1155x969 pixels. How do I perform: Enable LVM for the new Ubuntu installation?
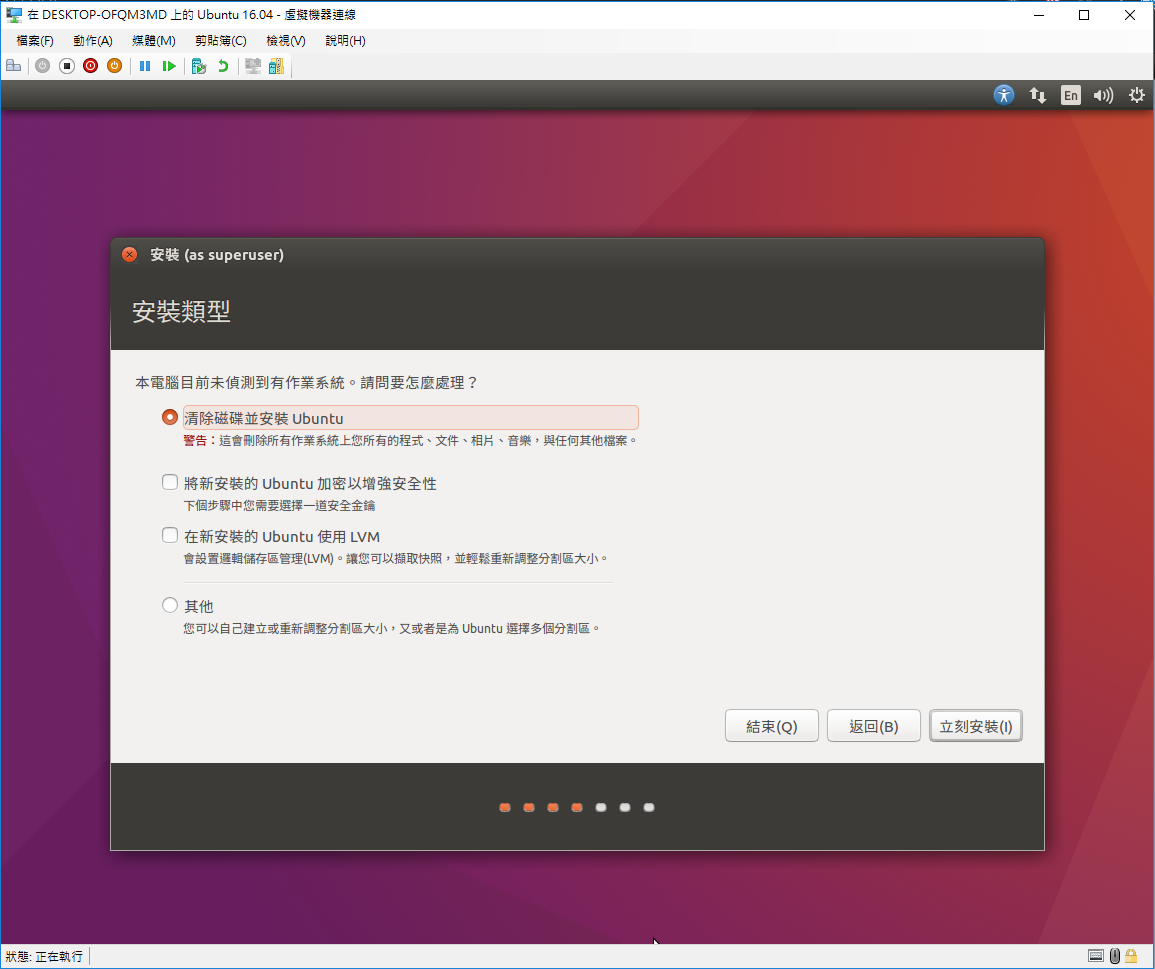click(170, 535)
